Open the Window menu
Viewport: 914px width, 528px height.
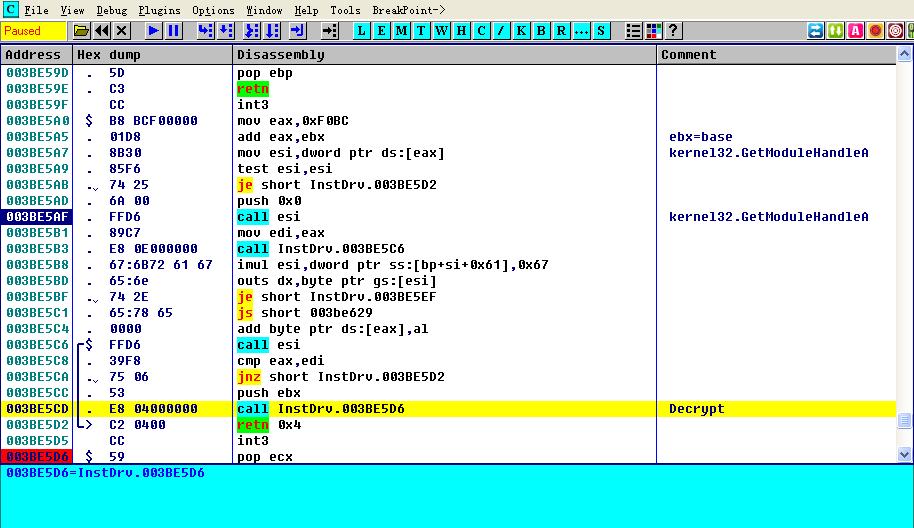[264, 10]
